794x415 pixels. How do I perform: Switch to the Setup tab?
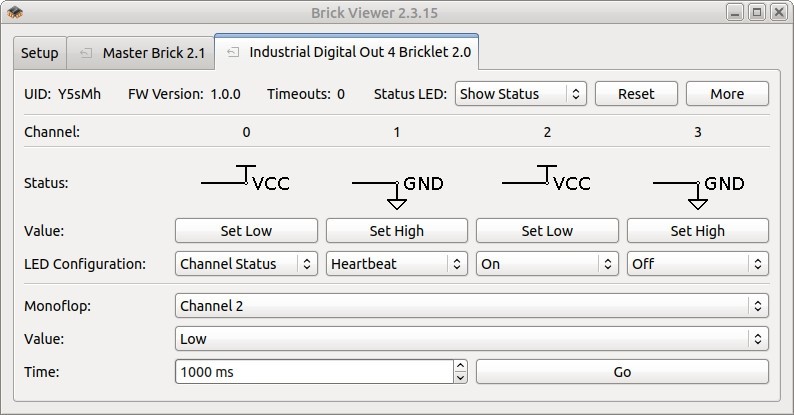(39, 53)
